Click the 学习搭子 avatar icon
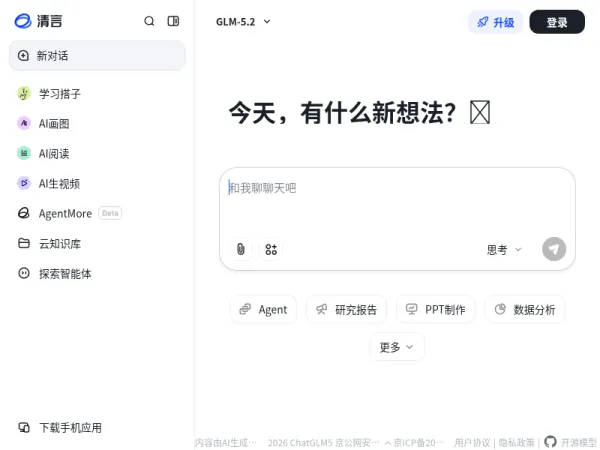This screenshot has height=450, width=600. point(24,93)
